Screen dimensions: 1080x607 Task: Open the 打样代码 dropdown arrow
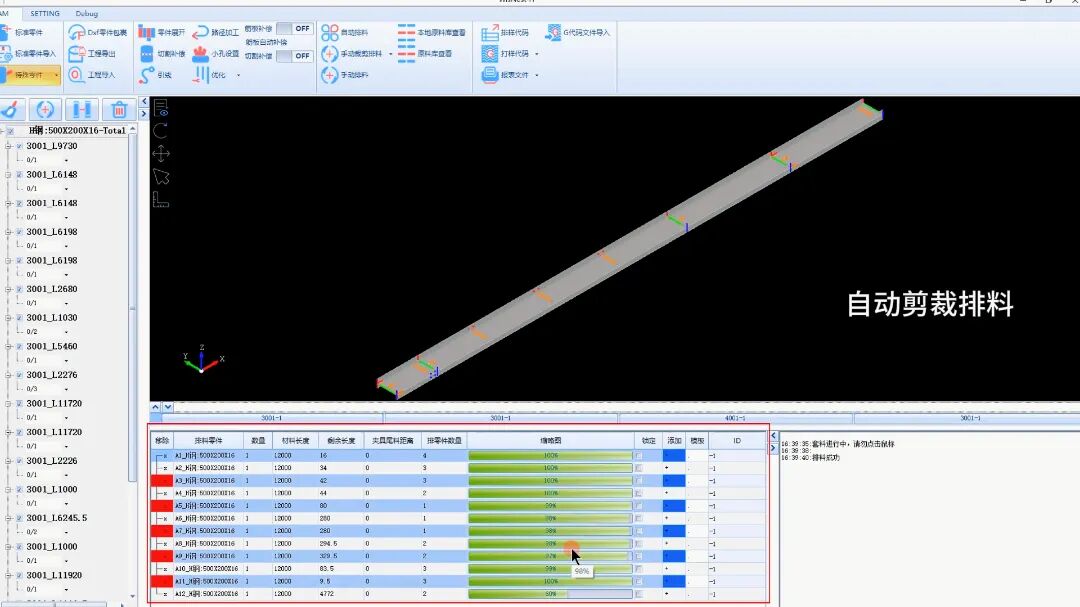click(x=537, y=54)
